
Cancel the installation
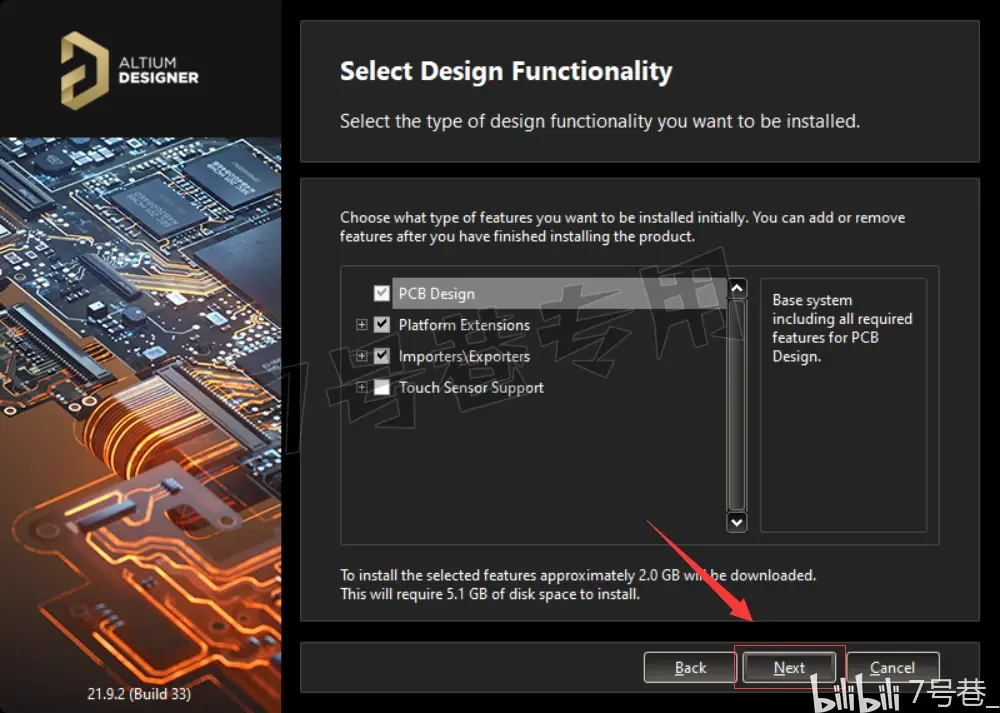click(893, 668)
